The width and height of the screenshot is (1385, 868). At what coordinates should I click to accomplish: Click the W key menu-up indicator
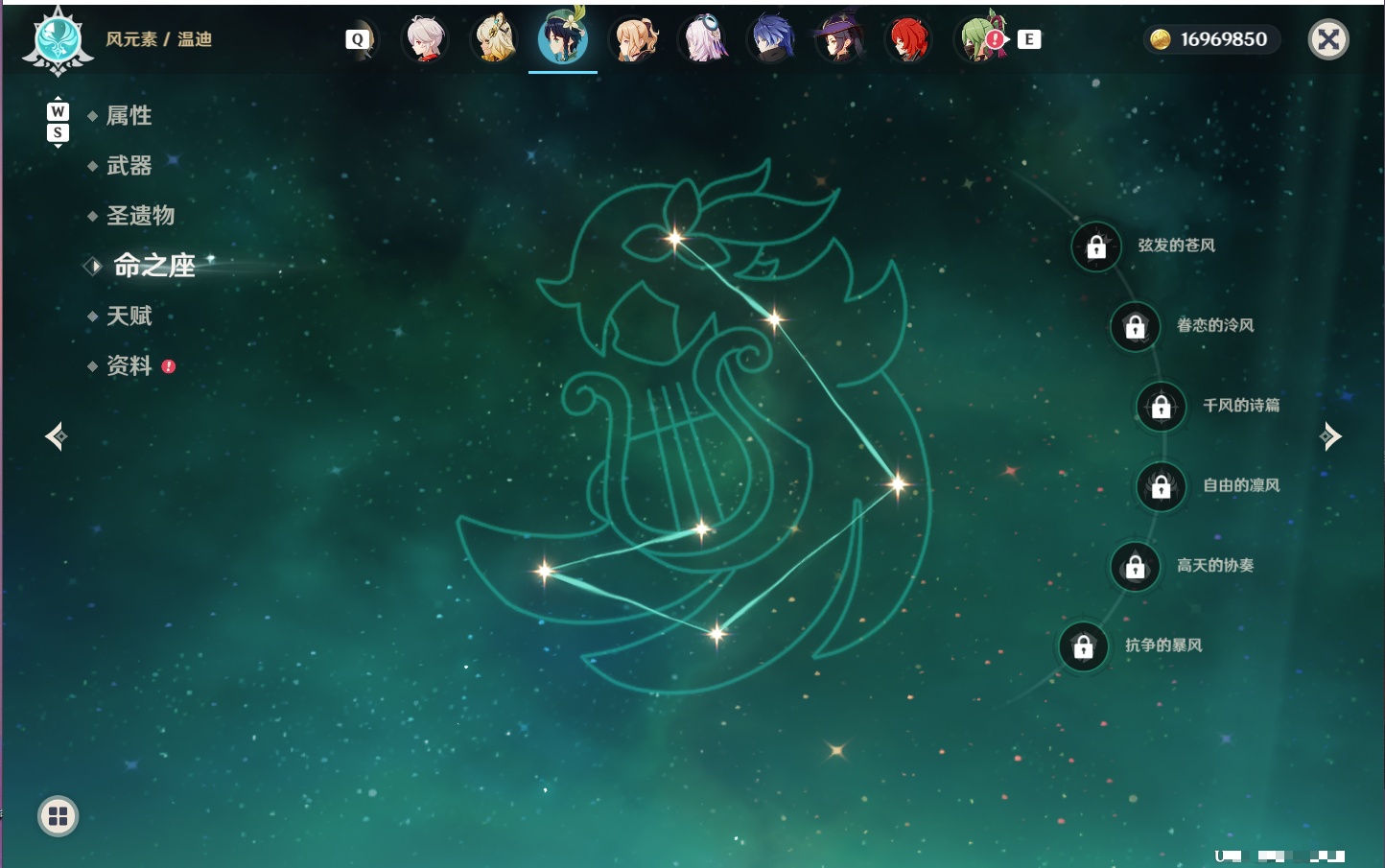click(x=58, y=111)
